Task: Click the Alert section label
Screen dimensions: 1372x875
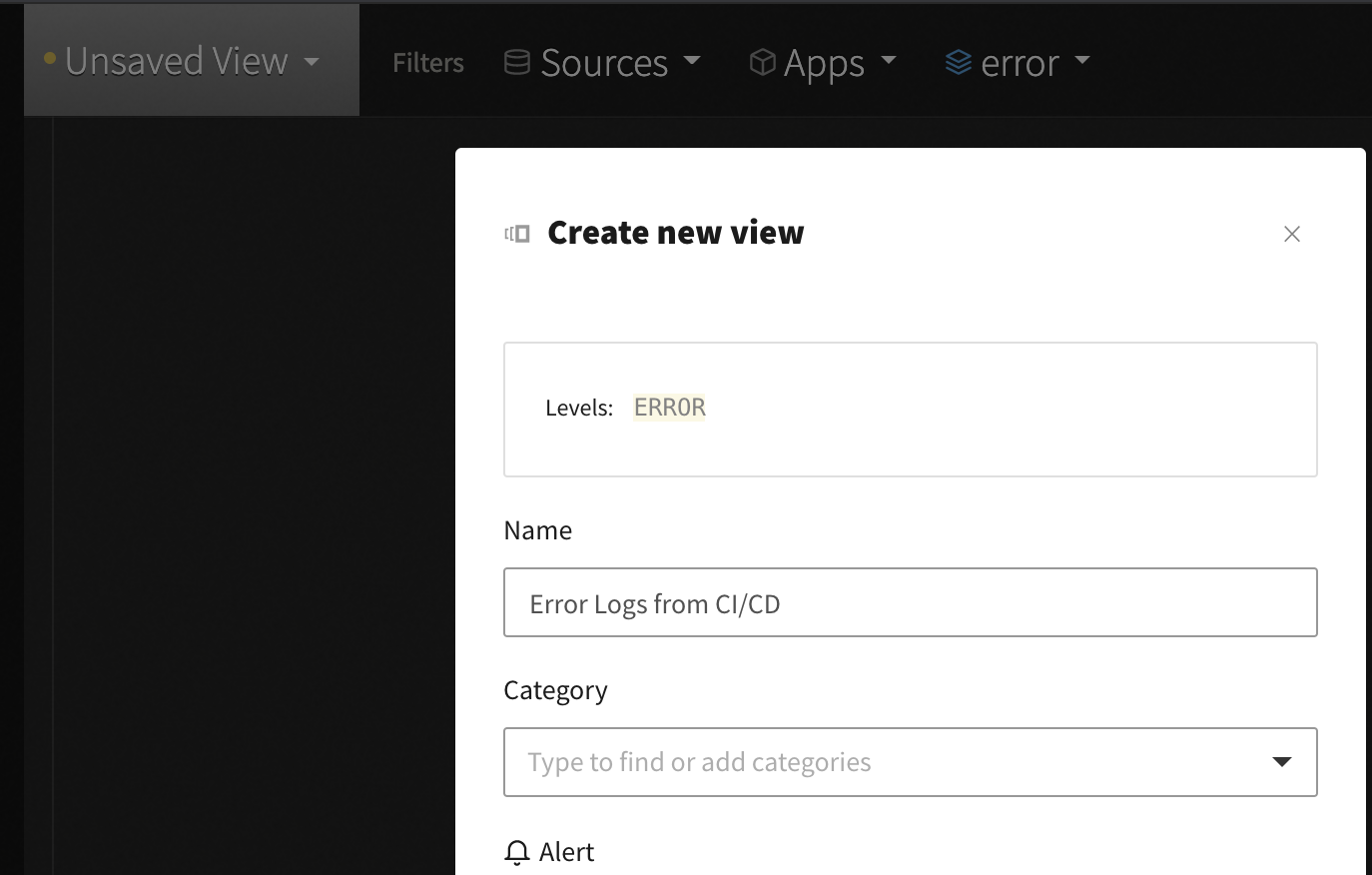Action: click(x=566, y=852)
